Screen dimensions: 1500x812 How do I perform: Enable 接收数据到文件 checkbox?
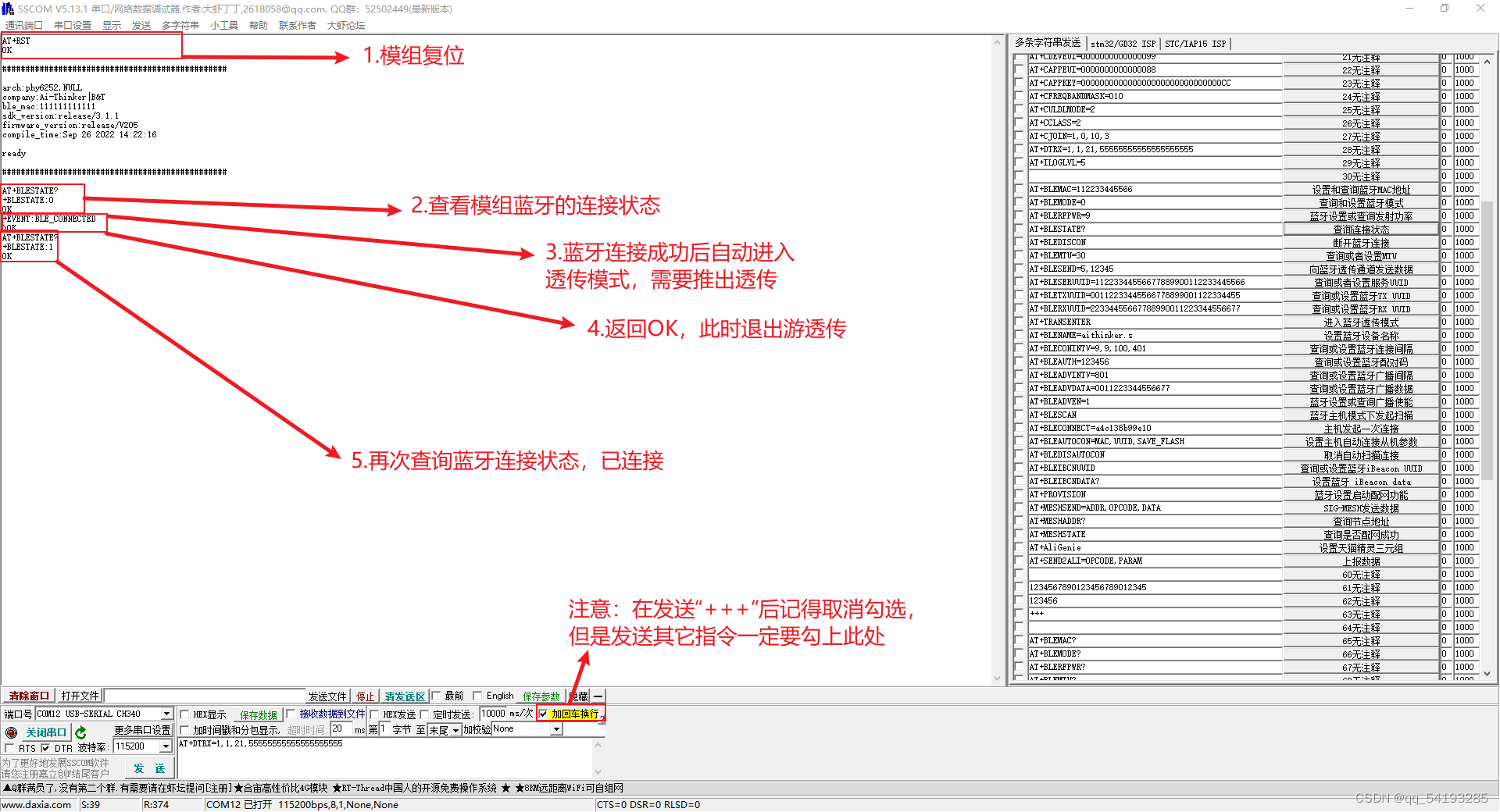pyautogui.click(x=291, y=714)
